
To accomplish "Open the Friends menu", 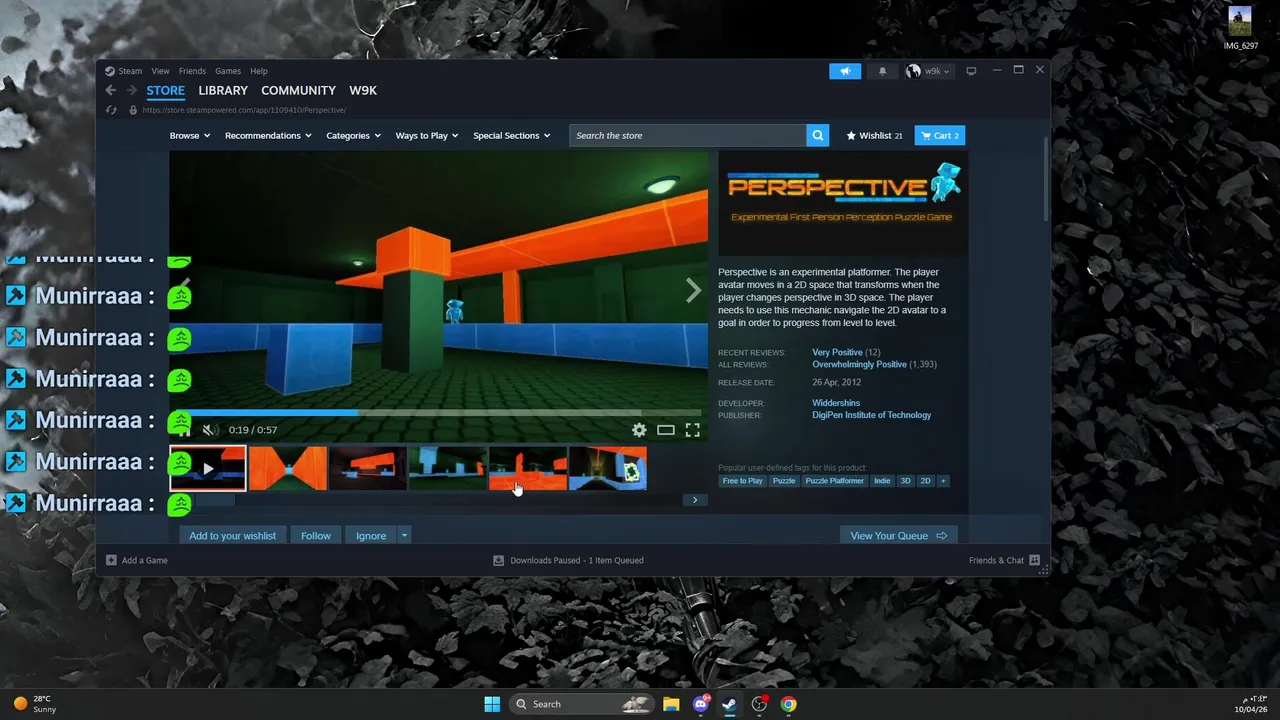I will tap(192, 71).
